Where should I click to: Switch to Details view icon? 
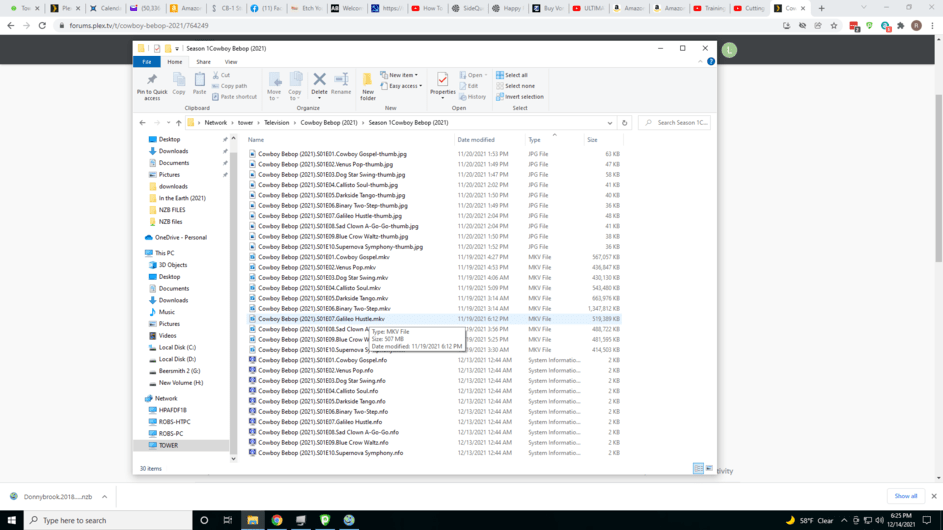(698, 468)
